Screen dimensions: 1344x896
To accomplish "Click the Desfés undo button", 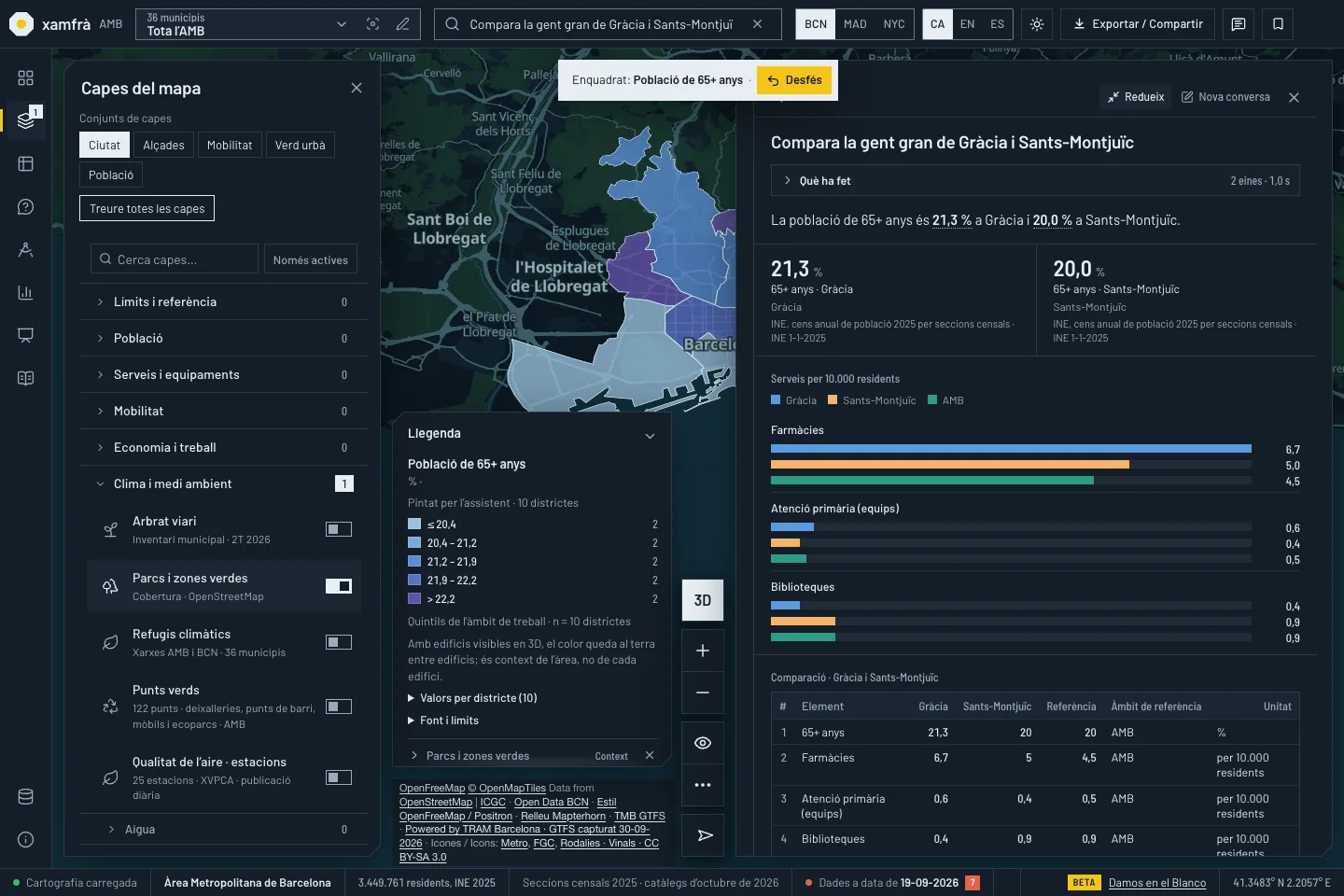I will 794,80.
